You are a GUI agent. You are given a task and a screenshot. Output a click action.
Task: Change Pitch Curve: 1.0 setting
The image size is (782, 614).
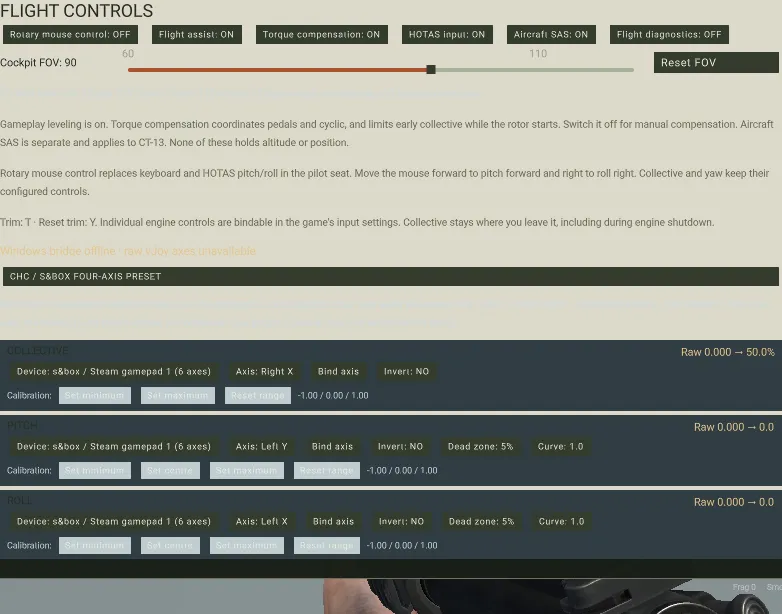click(x=561, y=446)
